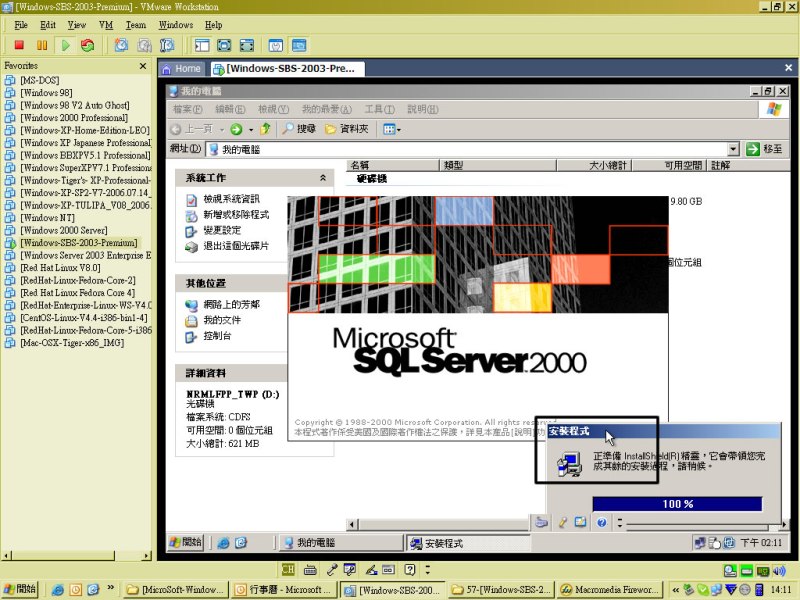Click the 名稱 column header
Screen dimensions: 800x600
coord(393,165)
